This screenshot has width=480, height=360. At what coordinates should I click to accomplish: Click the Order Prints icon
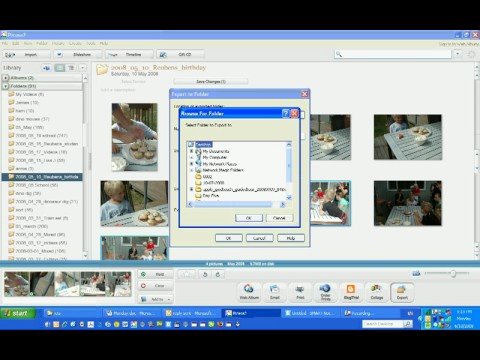(325, 292)
